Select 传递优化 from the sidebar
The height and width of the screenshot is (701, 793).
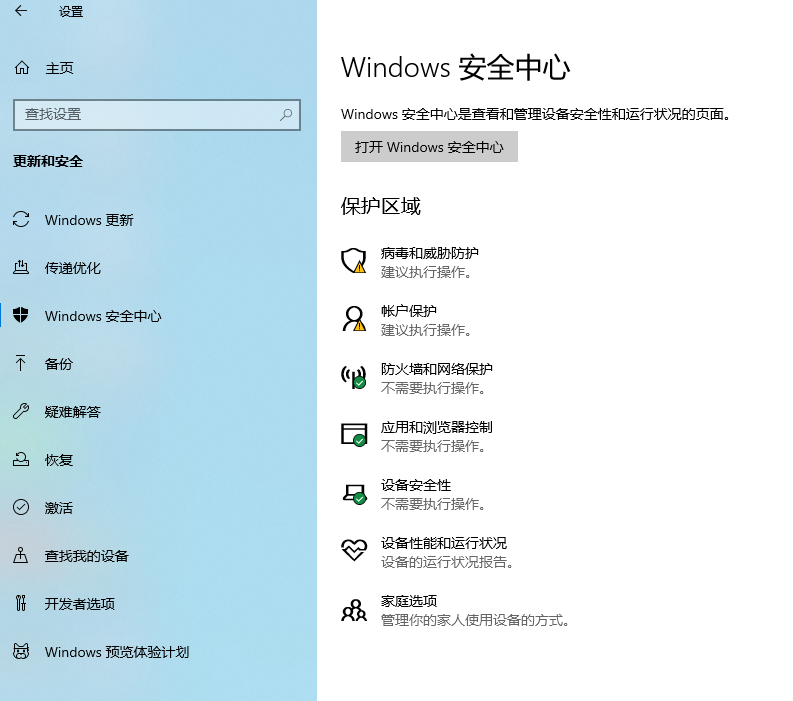click(73, 268)
